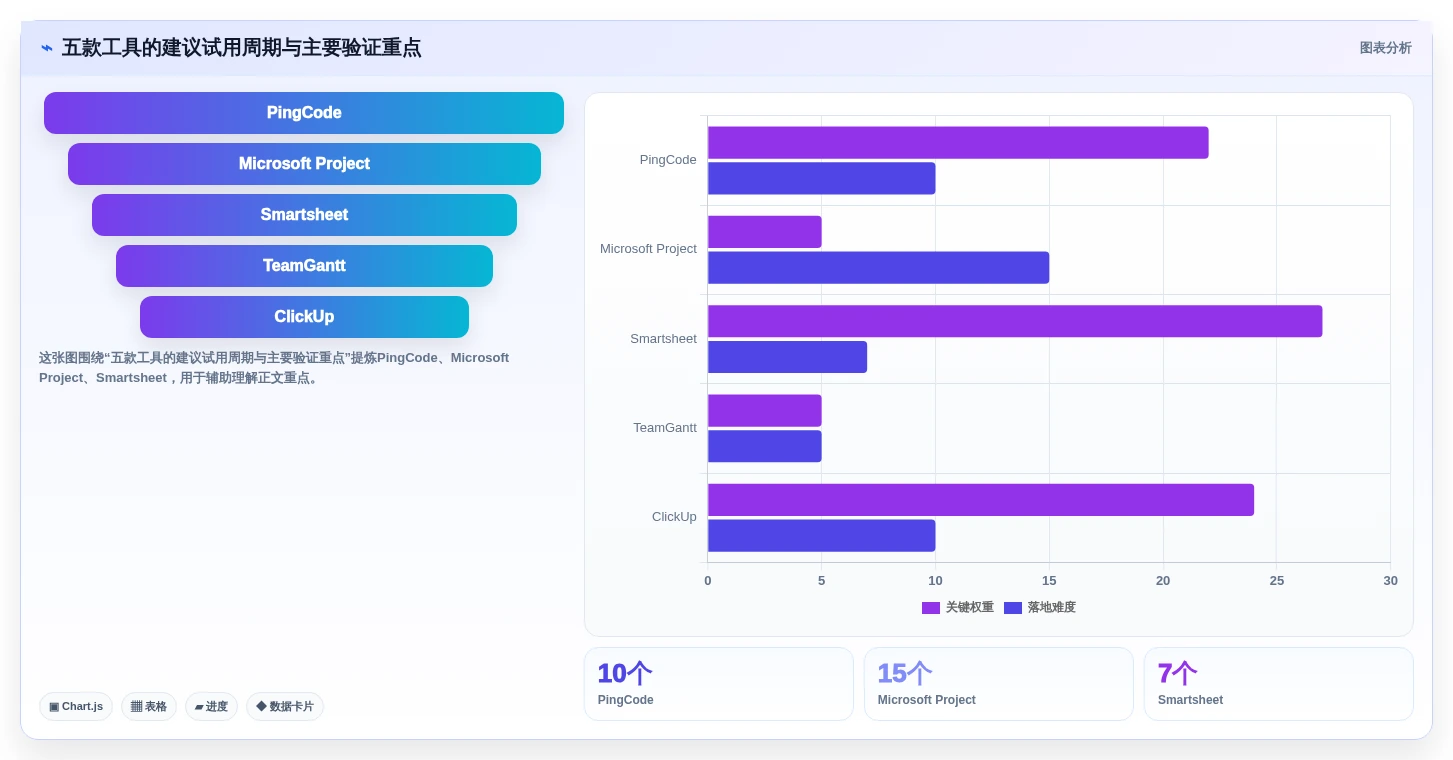Click ClickUp purple 关键权重 bar
Image resolution: width=1453 pixels, height=760 pixels.
(x=981, y=500)
